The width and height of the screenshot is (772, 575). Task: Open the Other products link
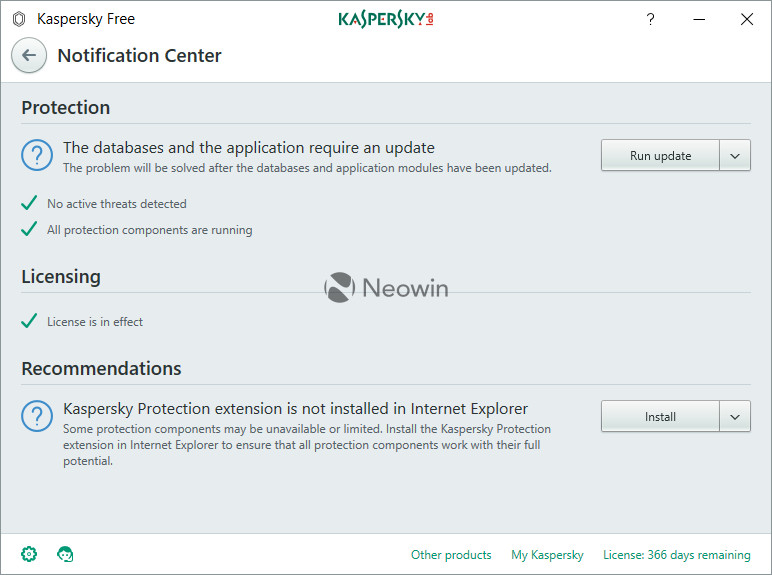(451, 555)
